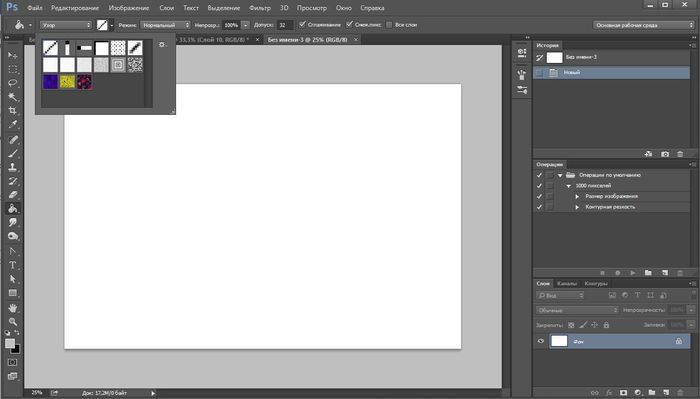700x399 pixels.
Task: Expand Размер изображения step triangle
Action: coord(577,196)
